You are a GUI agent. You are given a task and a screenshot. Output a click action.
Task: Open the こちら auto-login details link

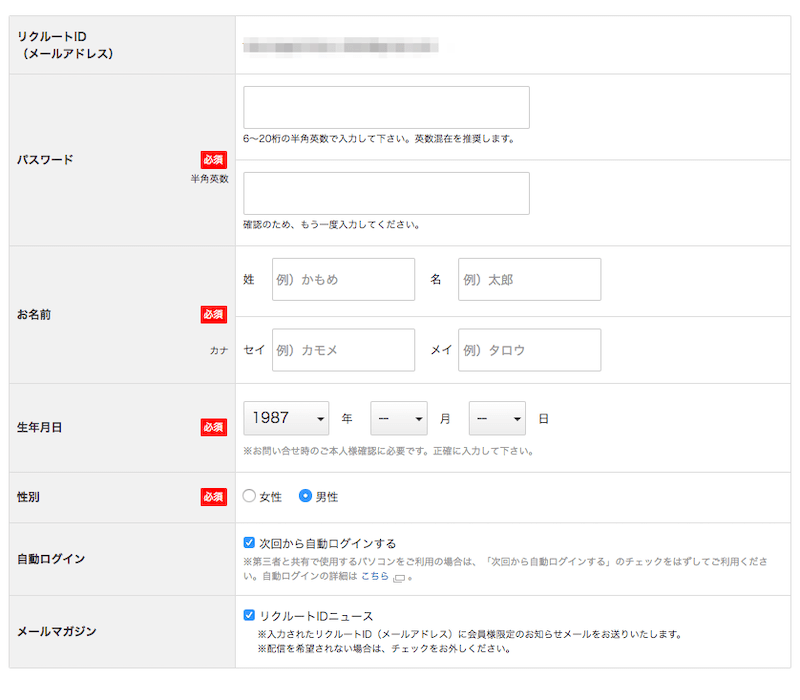pyautogui.click(x=375, y=576)
